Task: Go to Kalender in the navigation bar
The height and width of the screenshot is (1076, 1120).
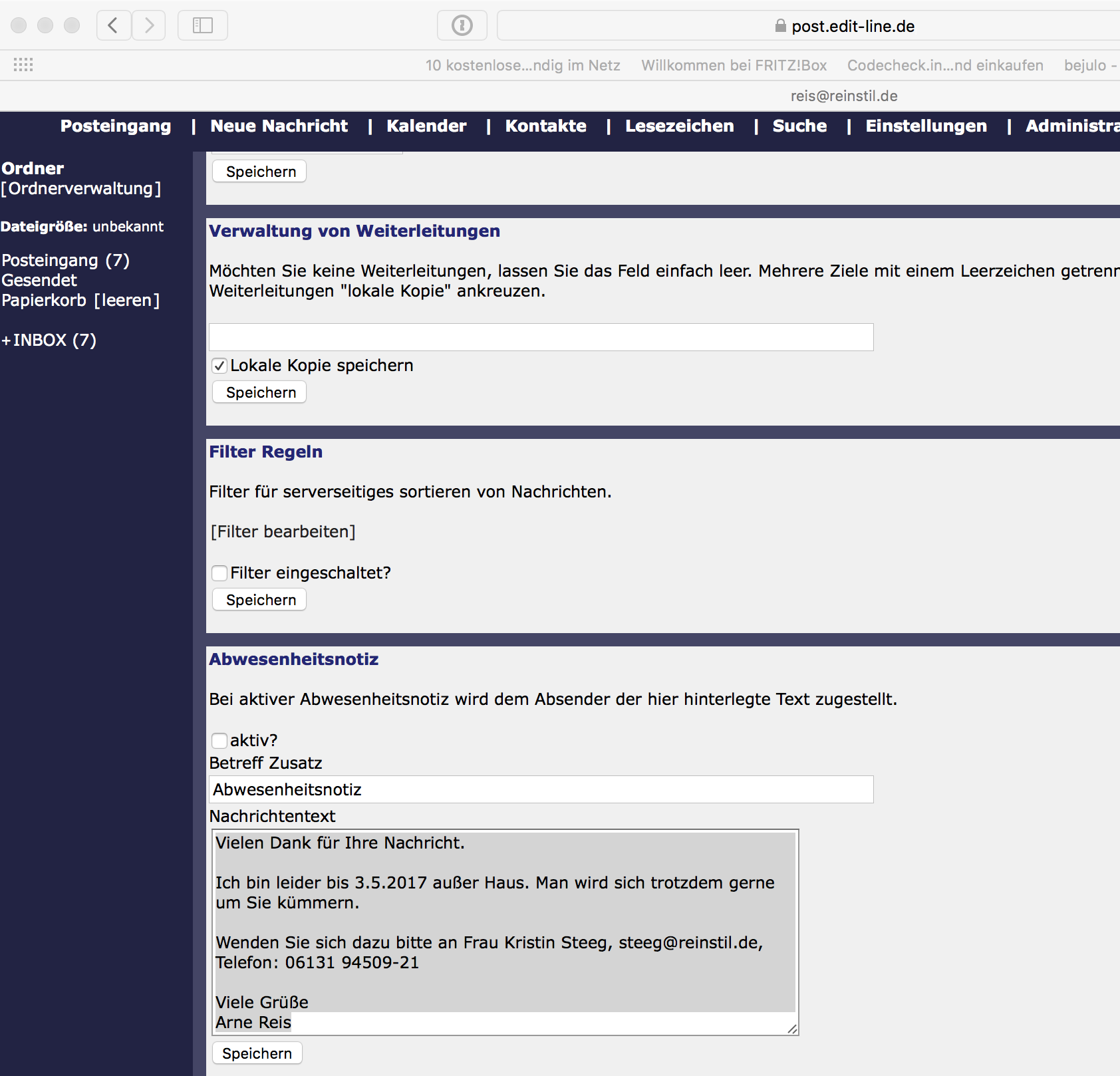Action: 426,126
